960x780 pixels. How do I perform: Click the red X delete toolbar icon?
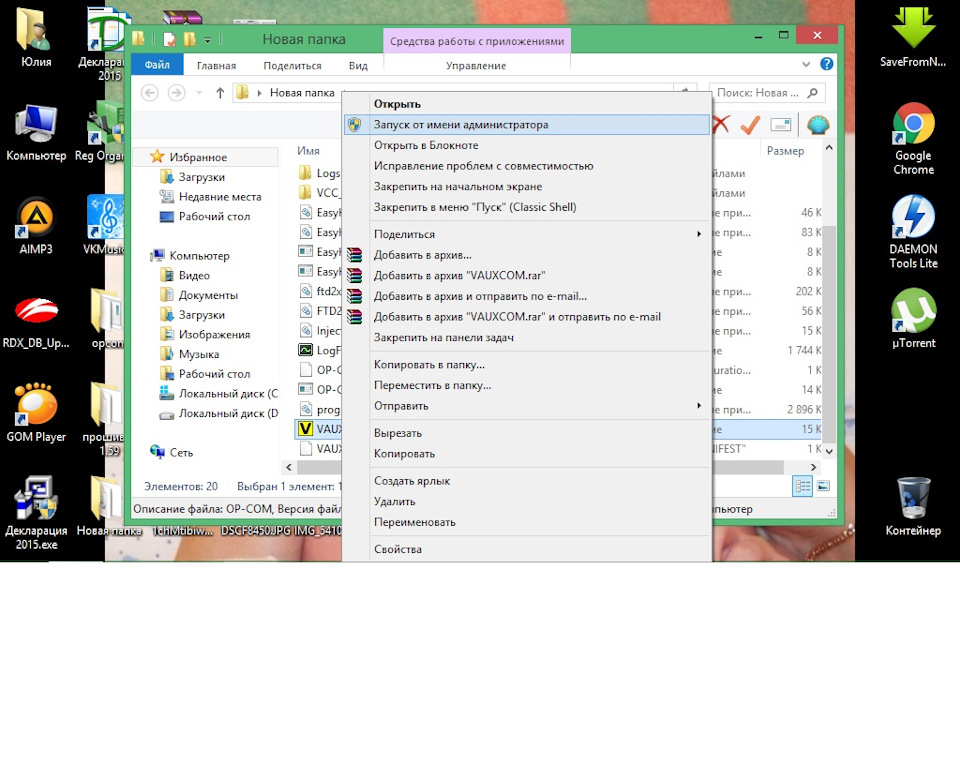coord(721,124)
